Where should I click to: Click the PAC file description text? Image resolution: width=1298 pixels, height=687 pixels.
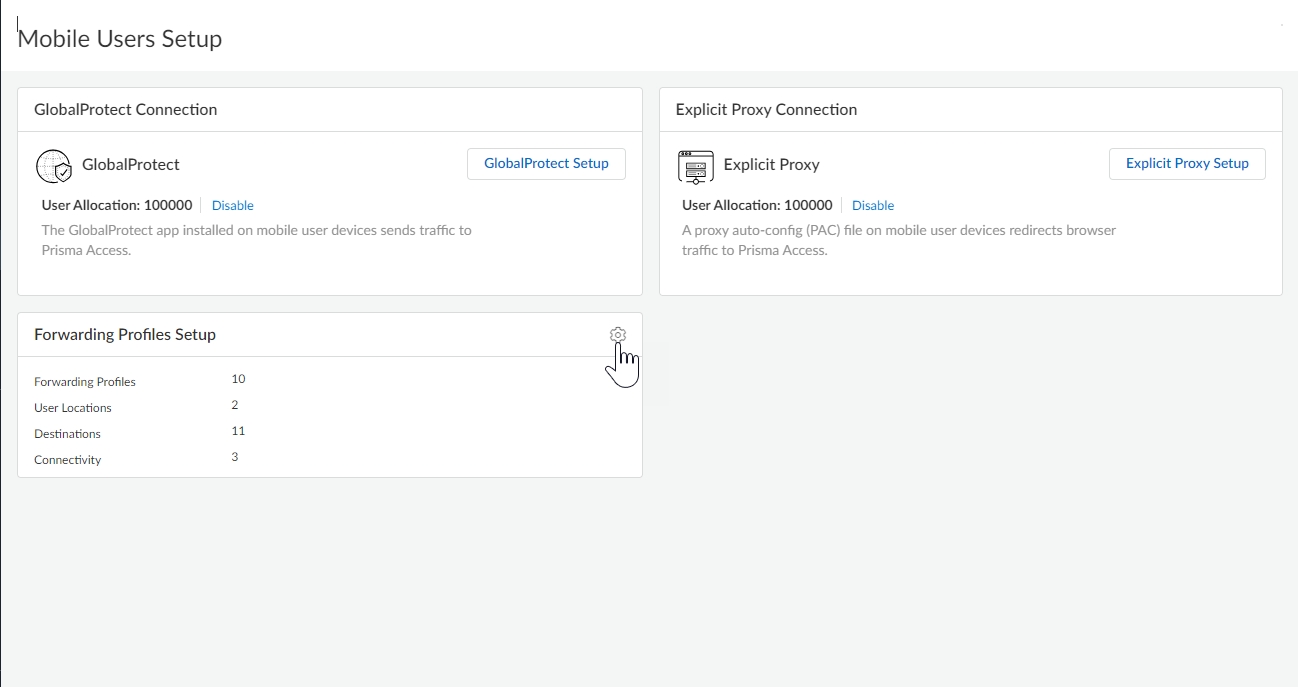coord(898,240)
